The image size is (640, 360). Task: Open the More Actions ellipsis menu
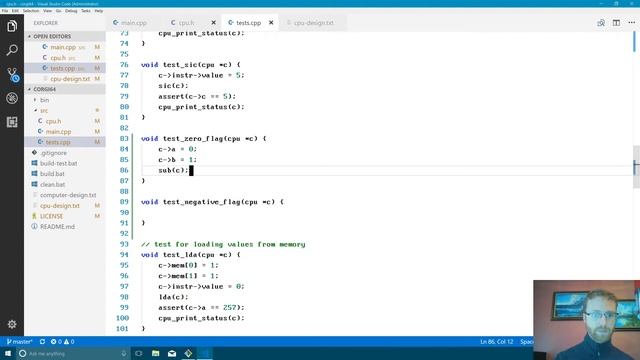631,23
